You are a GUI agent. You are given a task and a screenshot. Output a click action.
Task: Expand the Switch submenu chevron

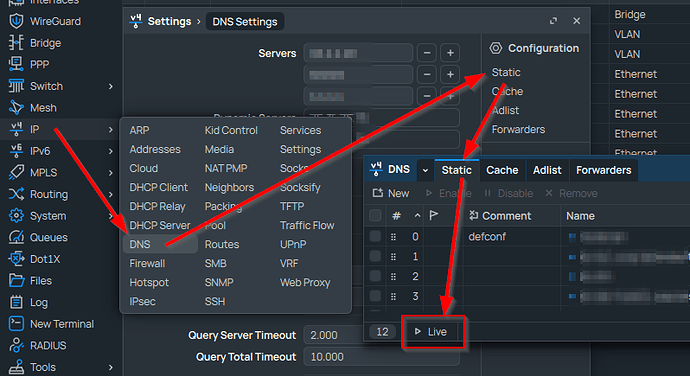click(110, 86)
